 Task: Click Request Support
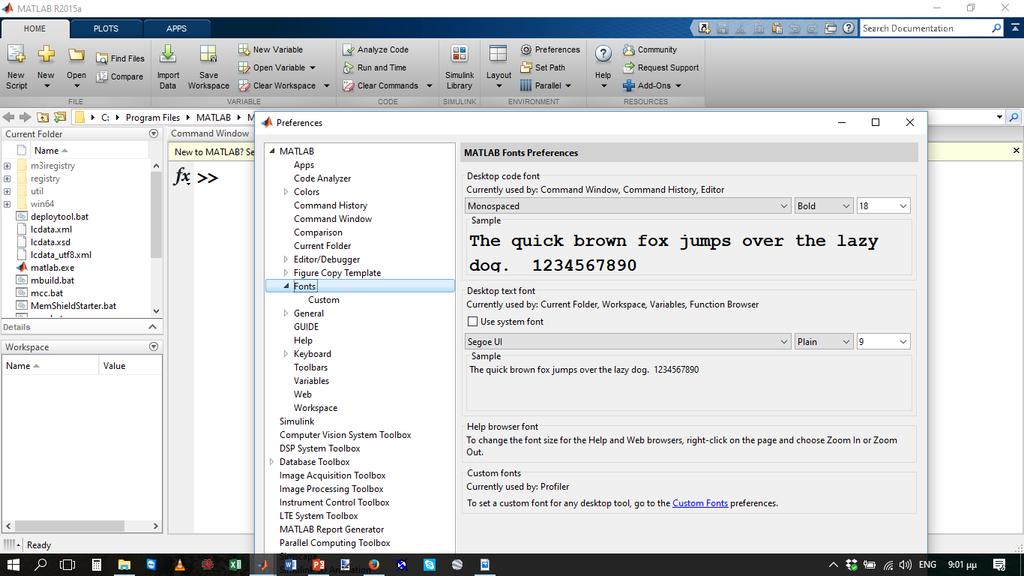click(x=661, y=67)
